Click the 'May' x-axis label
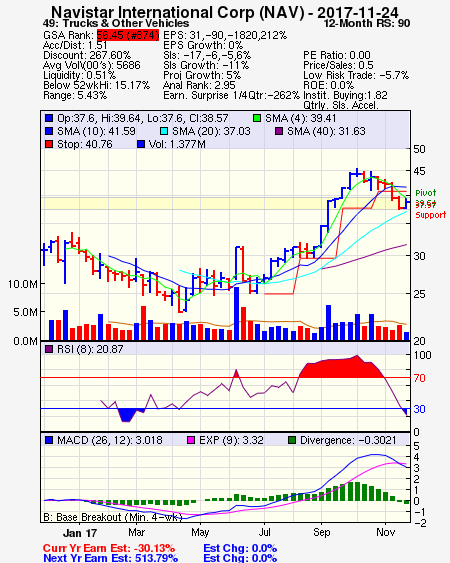 (200, 532)
